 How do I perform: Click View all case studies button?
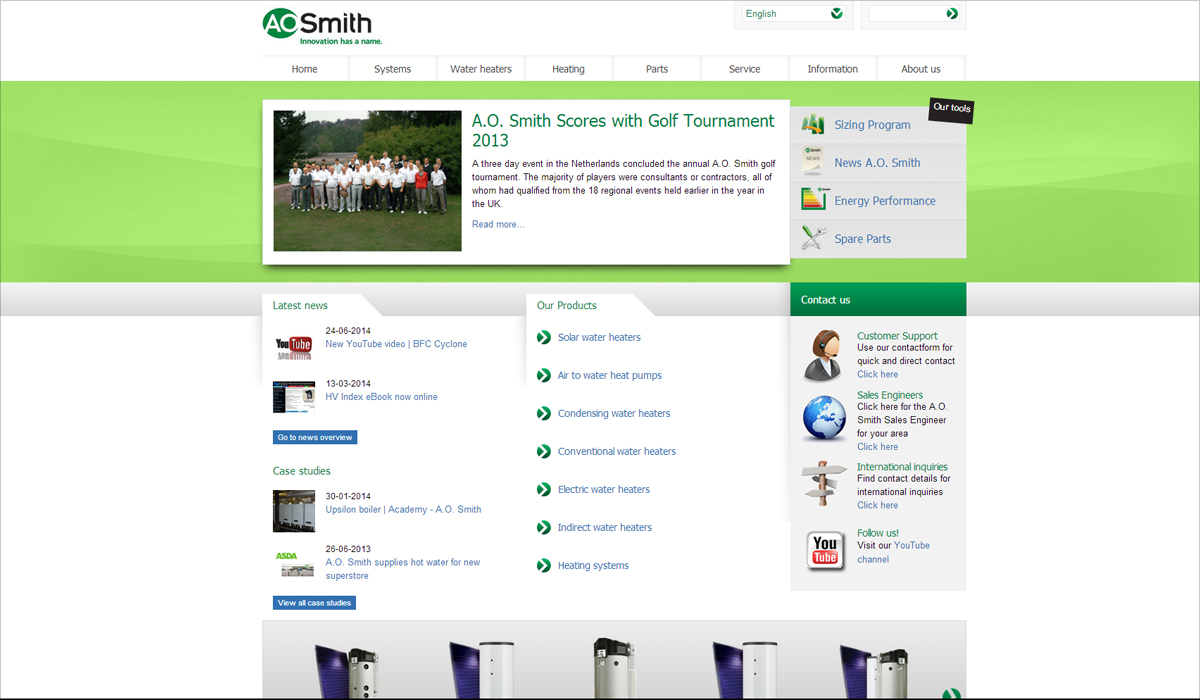coord(315,603)
